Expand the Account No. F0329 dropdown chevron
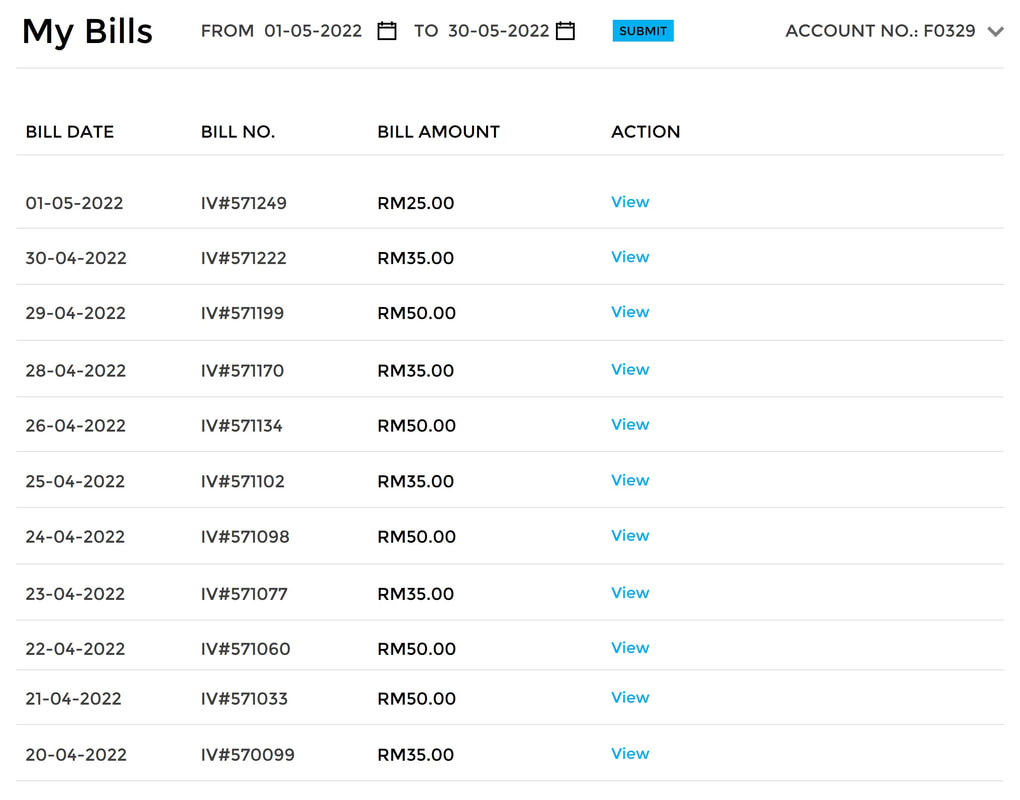This screenshot has height=800, width=1020. (995, 31)
